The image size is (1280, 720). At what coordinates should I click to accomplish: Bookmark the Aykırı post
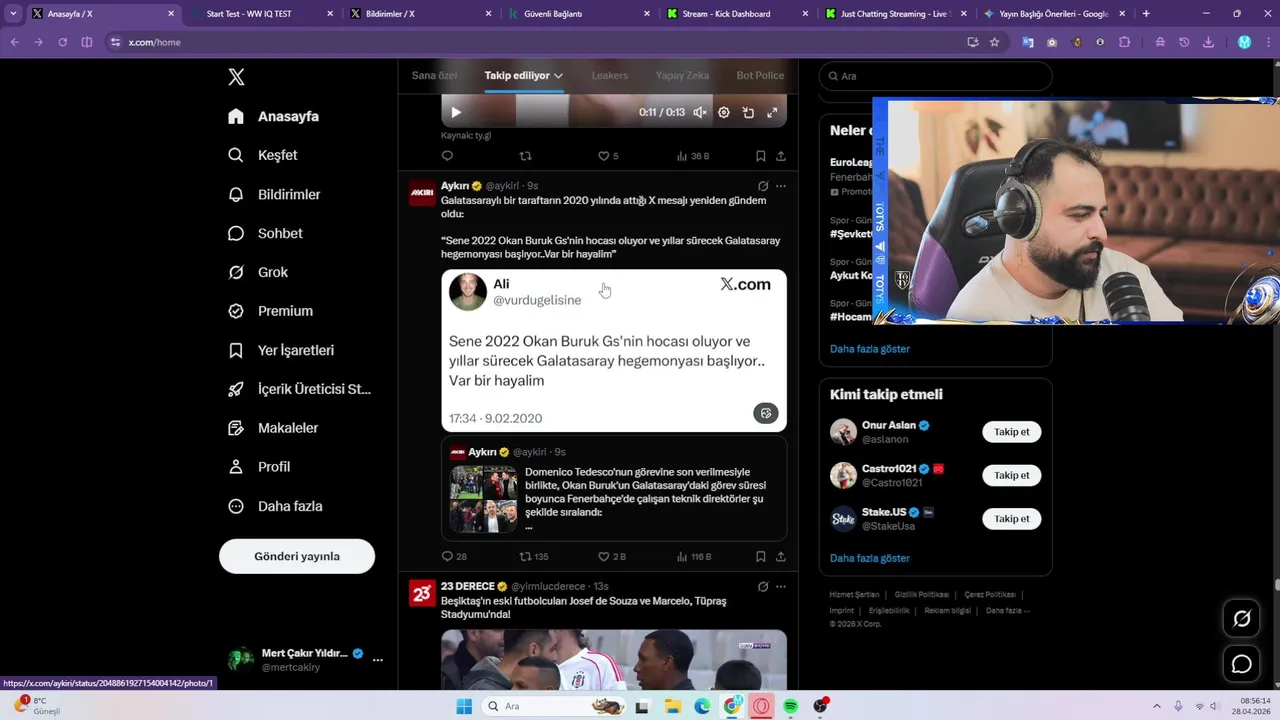[761, 557]
